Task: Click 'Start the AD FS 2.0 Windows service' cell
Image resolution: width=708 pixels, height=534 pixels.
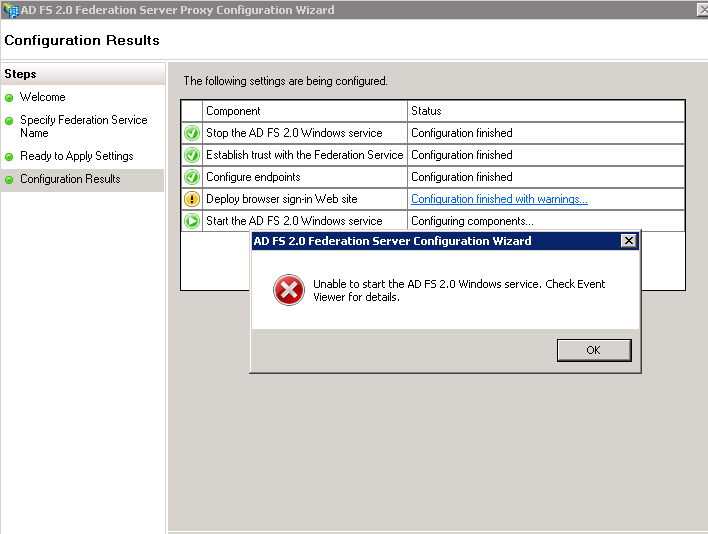Action: pyautogui.click(x=305, y=221)
